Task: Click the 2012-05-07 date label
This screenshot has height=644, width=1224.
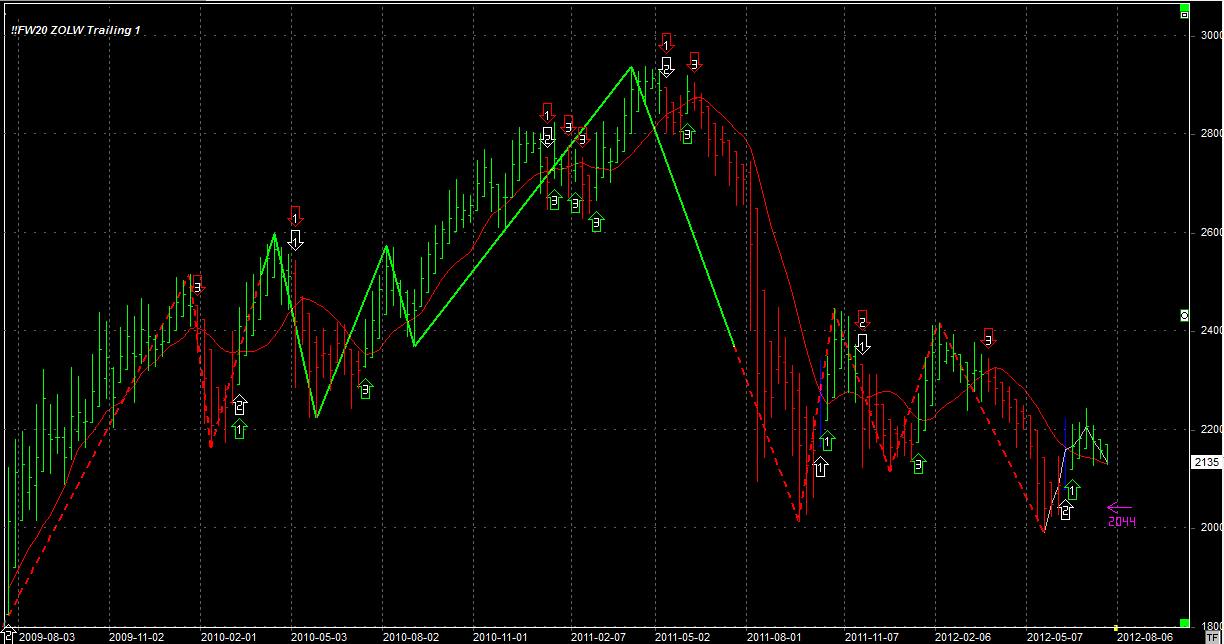Action: [x=1053, y=636]
